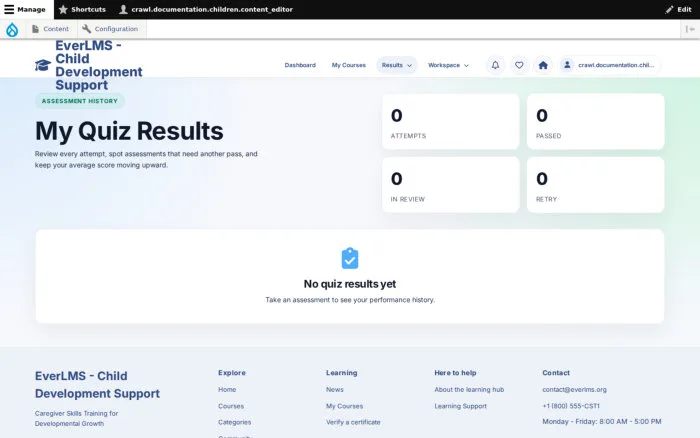Open the footer My Courses link
Screen dimensions: 700x438
tap(345, 406)
